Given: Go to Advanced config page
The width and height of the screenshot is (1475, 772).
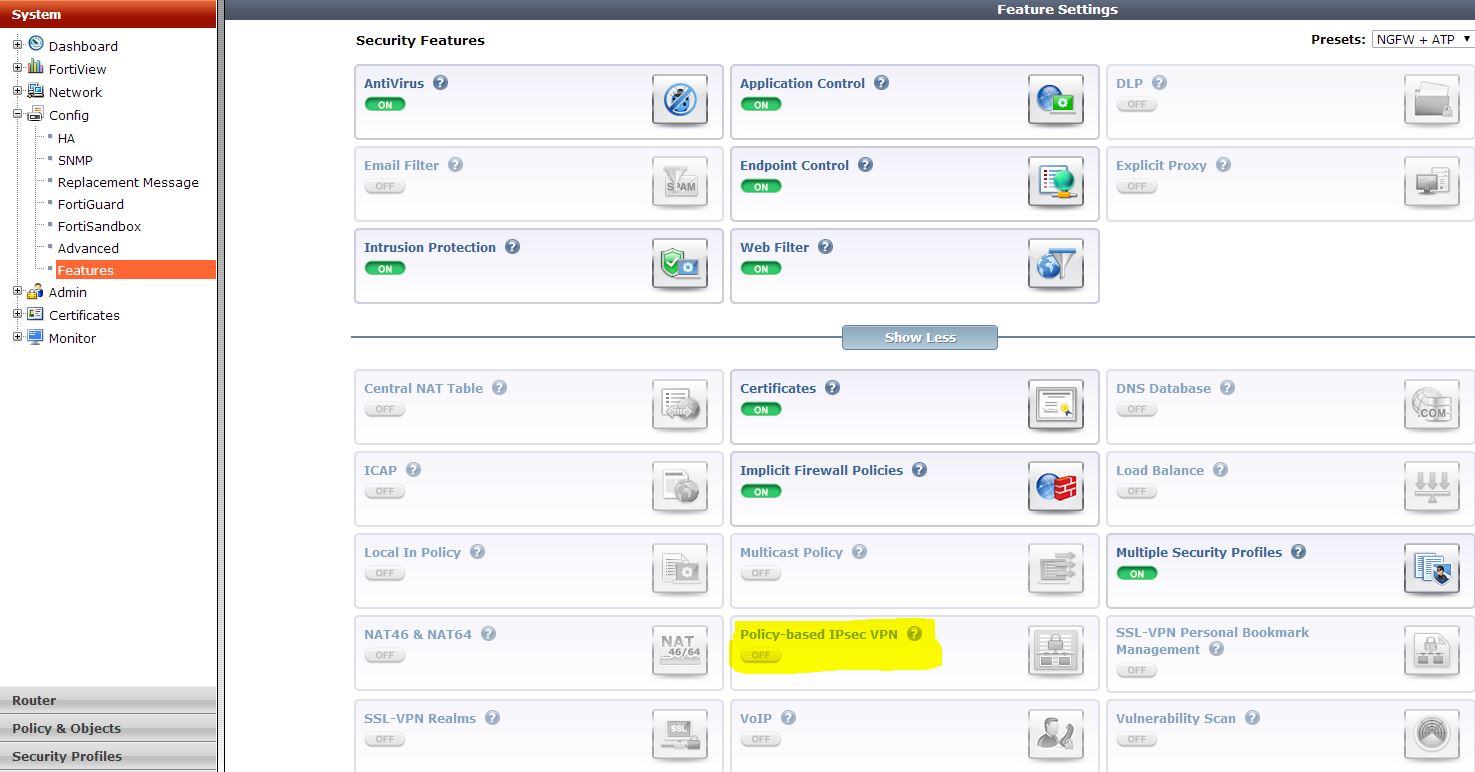Looking at the screenshot, I should click(88, 248).
